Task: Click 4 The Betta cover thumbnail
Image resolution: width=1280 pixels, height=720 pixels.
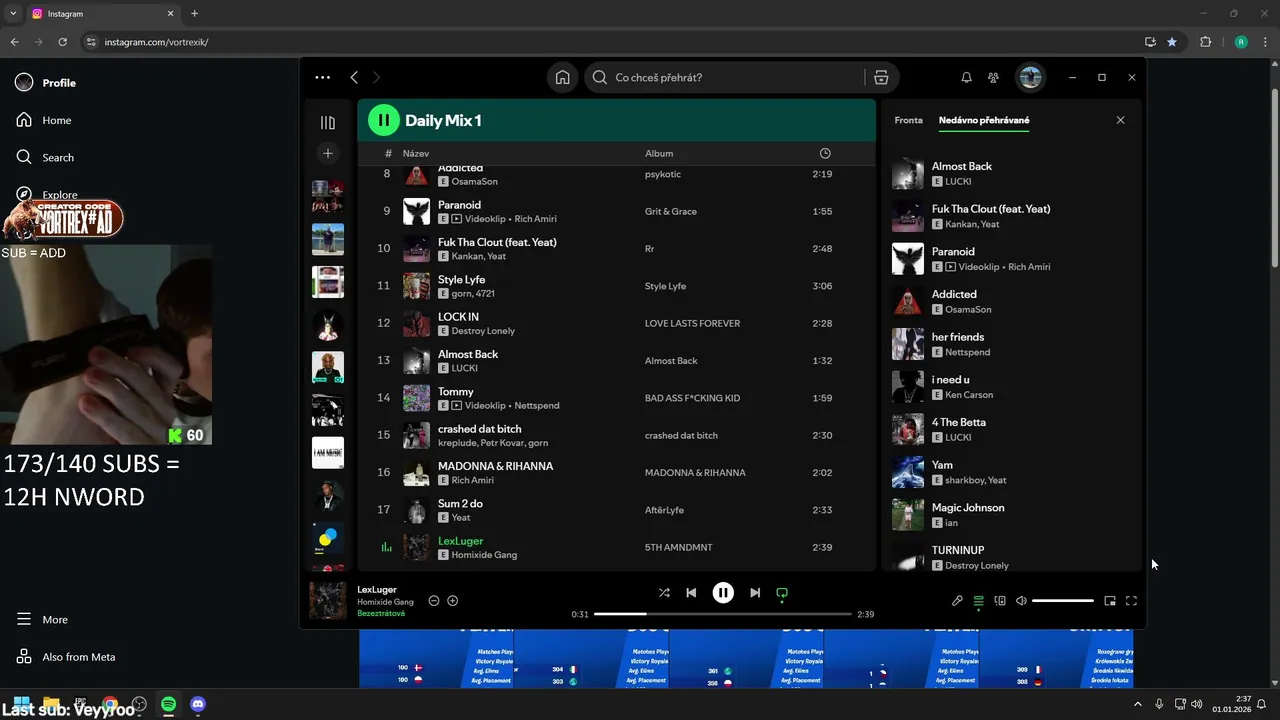Action: tap(908, 429)
